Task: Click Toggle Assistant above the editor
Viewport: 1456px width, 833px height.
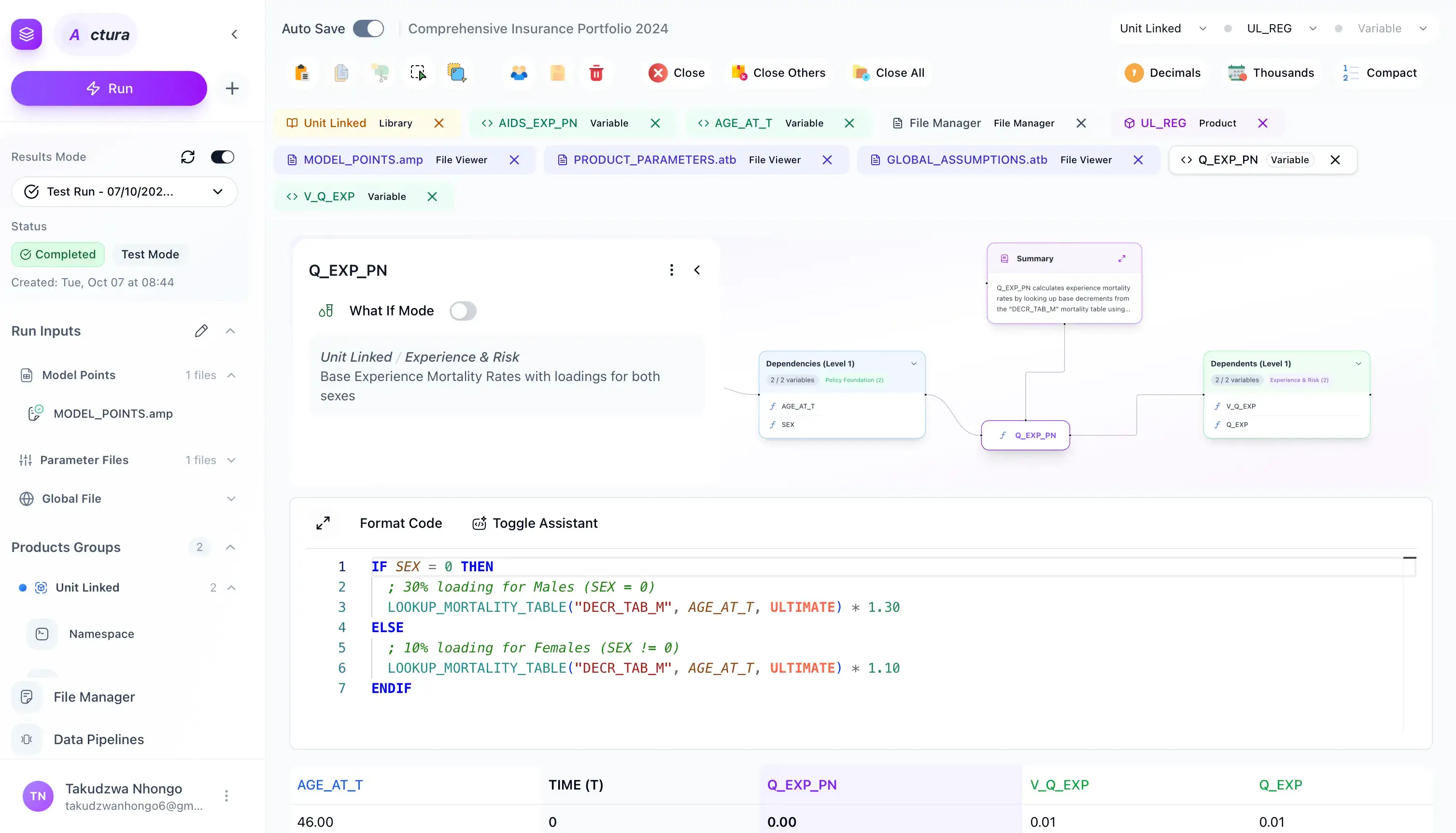Action: 534,523
